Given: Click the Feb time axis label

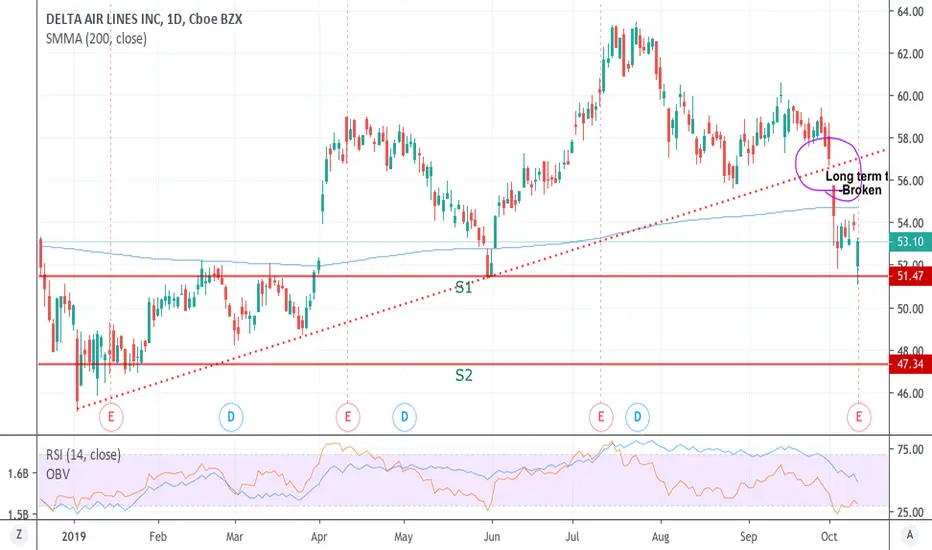Looking at the screenshot, I should point(158,536).
